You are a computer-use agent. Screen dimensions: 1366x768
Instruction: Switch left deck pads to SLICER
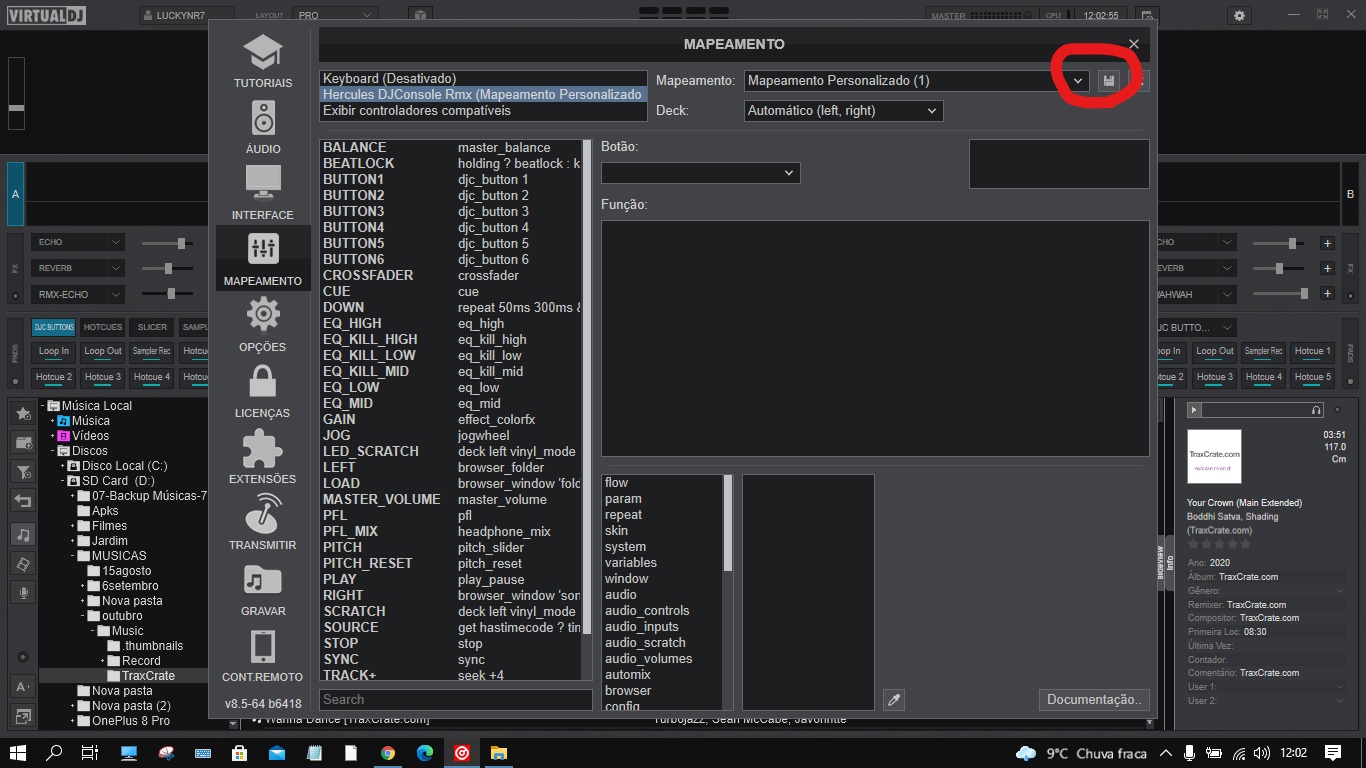coord(152,327)
